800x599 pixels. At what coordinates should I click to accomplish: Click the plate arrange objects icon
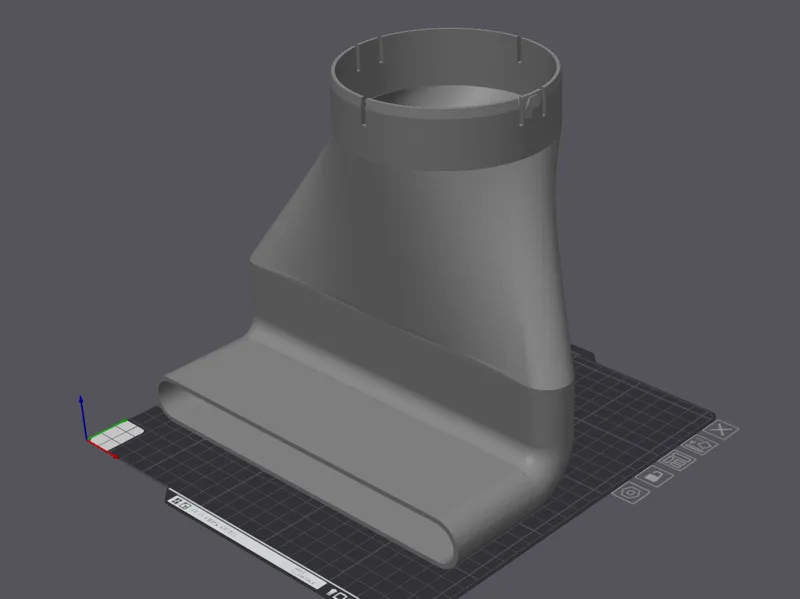(x=677, y=461)
